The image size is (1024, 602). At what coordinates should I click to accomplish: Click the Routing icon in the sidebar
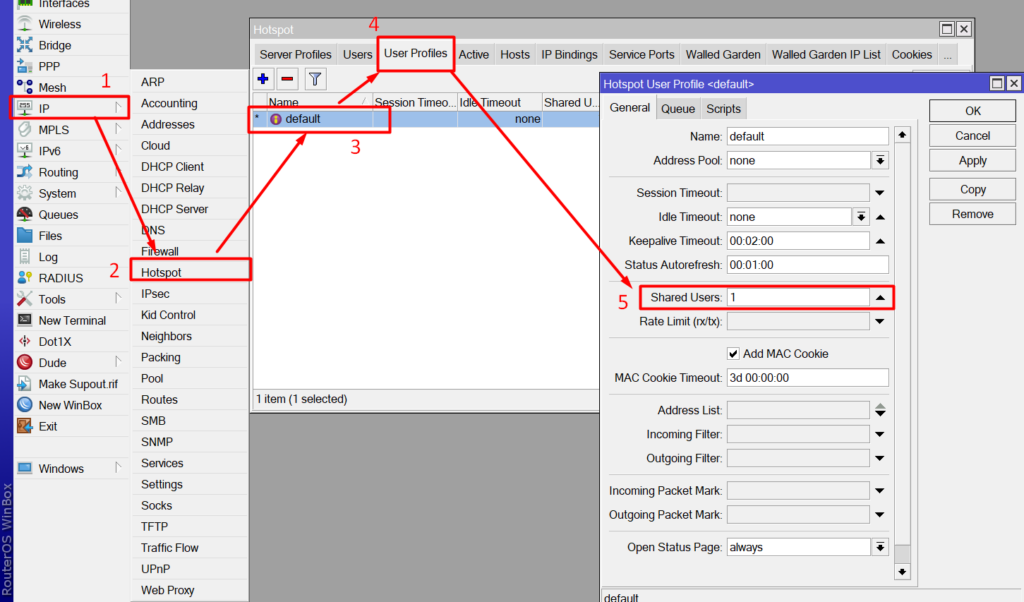(x=25, y=172)
